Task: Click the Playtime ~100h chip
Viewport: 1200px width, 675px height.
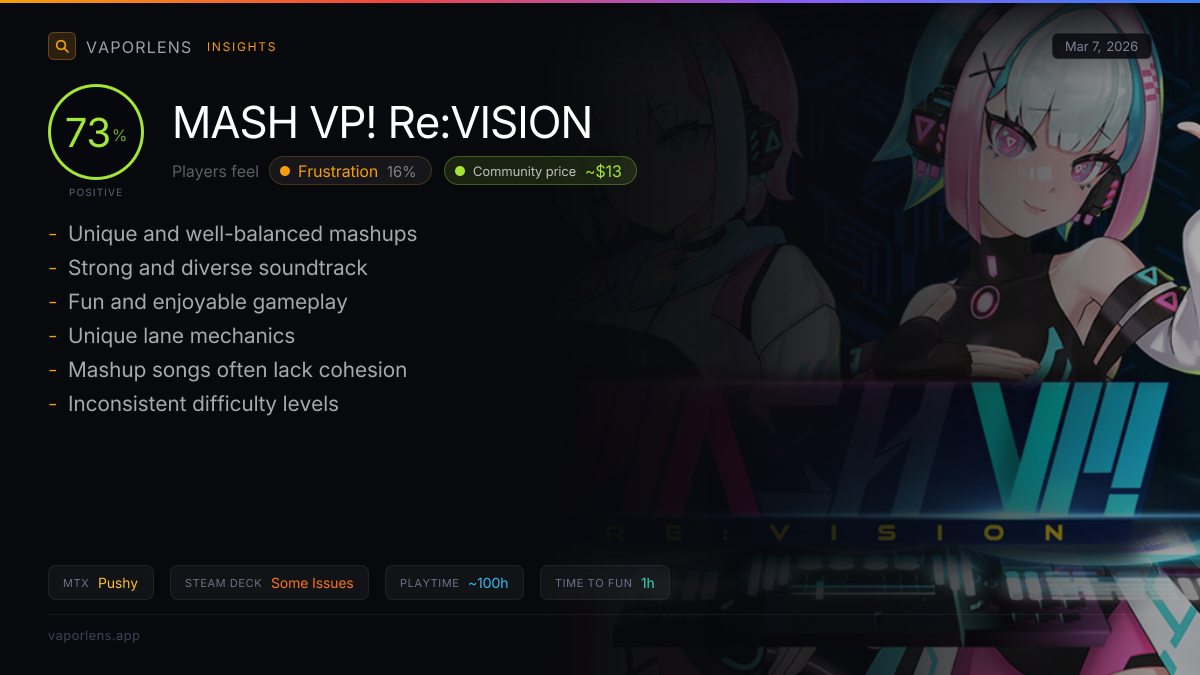Action: (x=454, y=583)
